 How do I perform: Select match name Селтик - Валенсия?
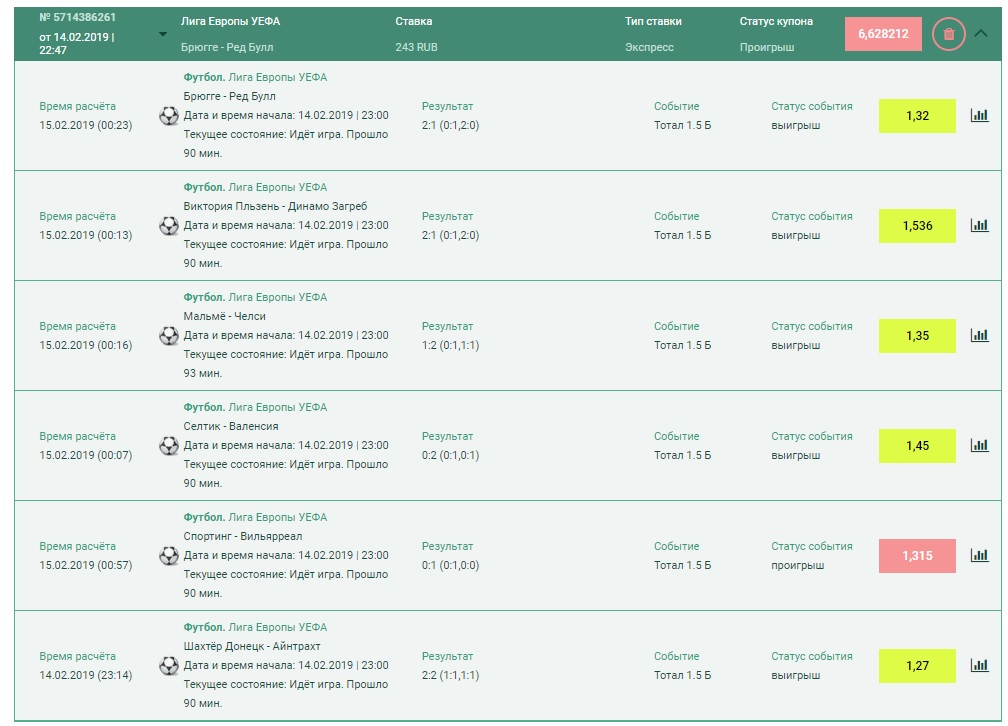click(x=231, y=426)
